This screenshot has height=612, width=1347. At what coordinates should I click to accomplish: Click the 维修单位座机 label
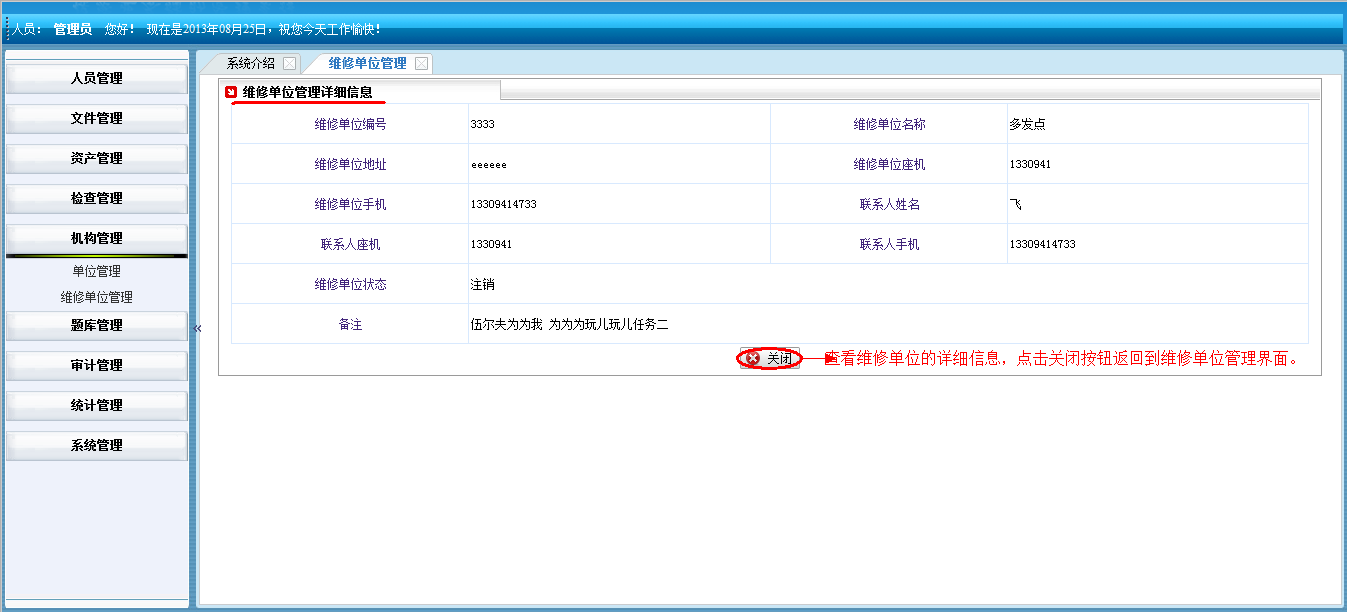pos(889,164)
